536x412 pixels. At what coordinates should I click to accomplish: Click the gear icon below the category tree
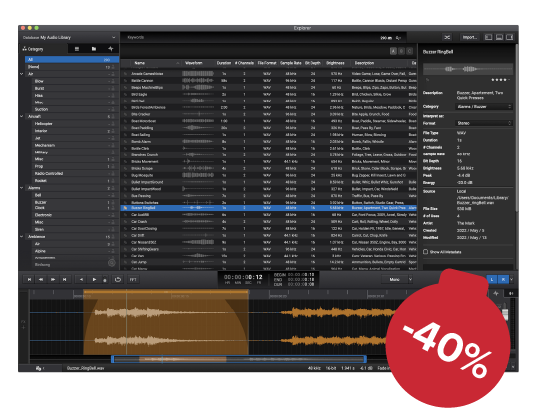click(111, 263)
